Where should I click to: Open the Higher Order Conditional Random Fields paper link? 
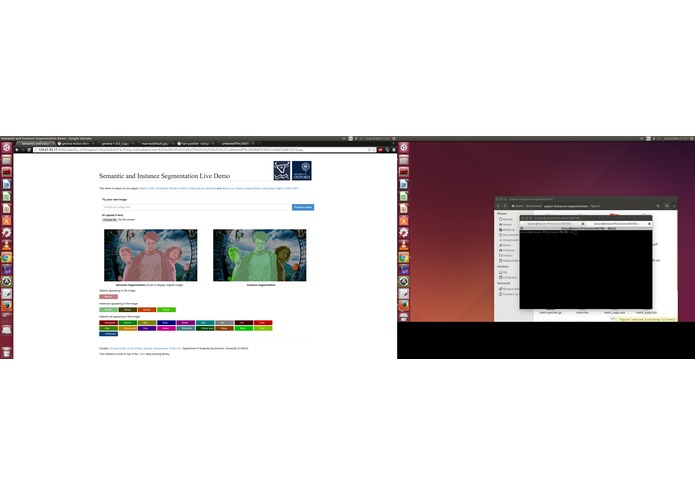click(x=178, y=188)
